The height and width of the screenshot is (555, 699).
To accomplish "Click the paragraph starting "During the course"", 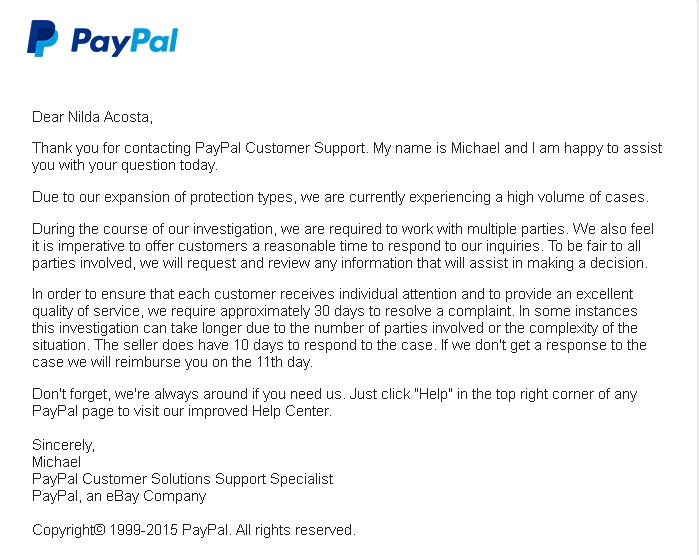I will [x=340, y=245].
